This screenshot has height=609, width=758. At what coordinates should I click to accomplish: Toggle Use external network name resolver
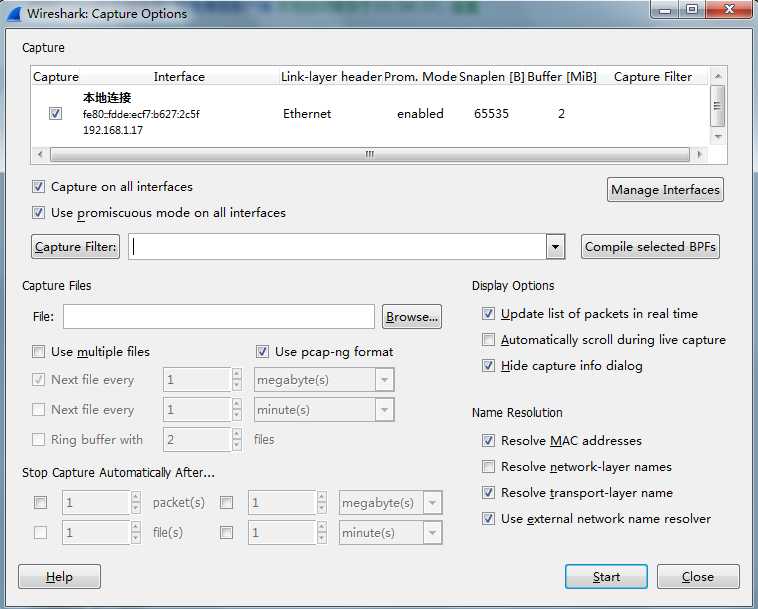(488, 519)
